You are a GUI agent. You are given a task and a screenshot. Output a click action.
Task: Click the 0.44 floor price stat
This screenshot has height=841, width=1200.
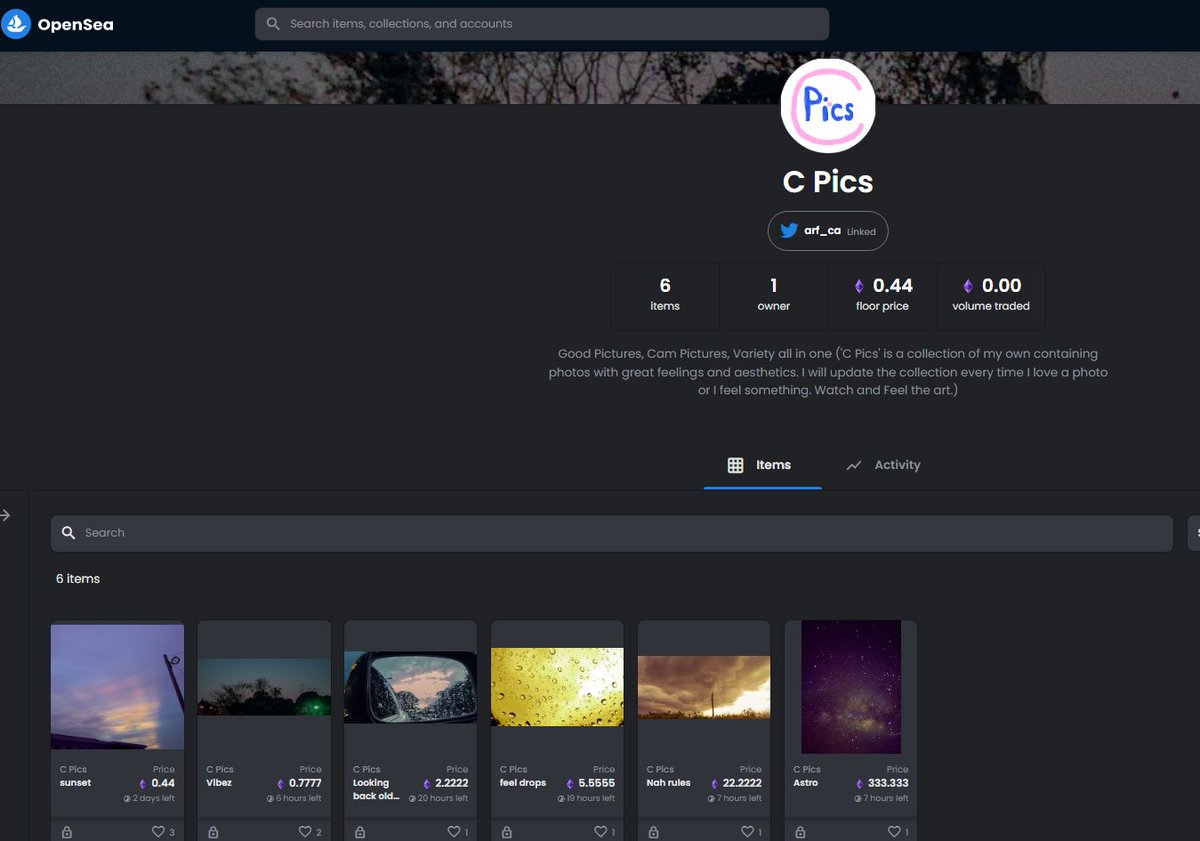[883, 296]
